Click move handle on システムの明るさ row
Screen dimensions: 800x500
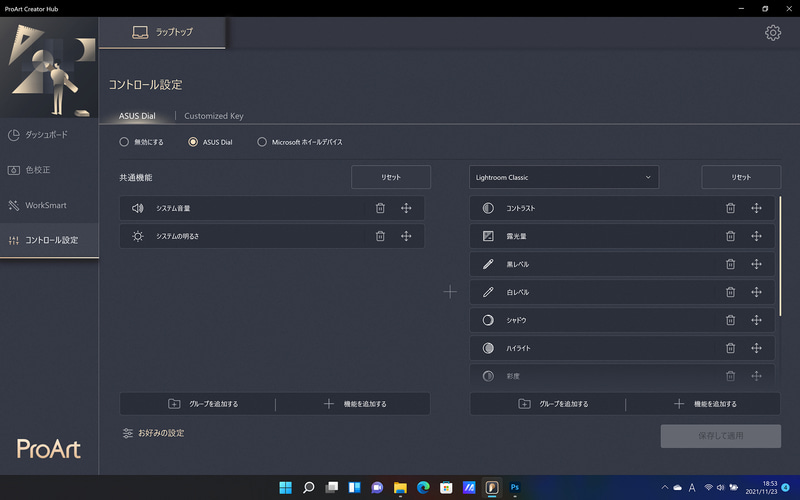pos(406,236)
